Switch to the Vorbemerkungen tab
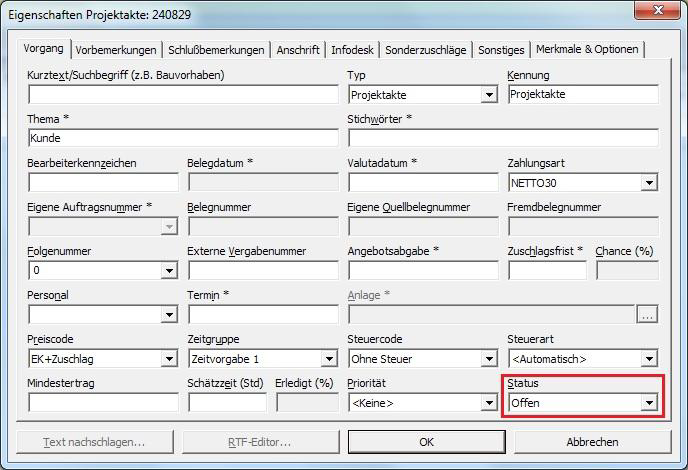Screen dimensions: 688x470 pyautogui.click(x=116, y=50)
